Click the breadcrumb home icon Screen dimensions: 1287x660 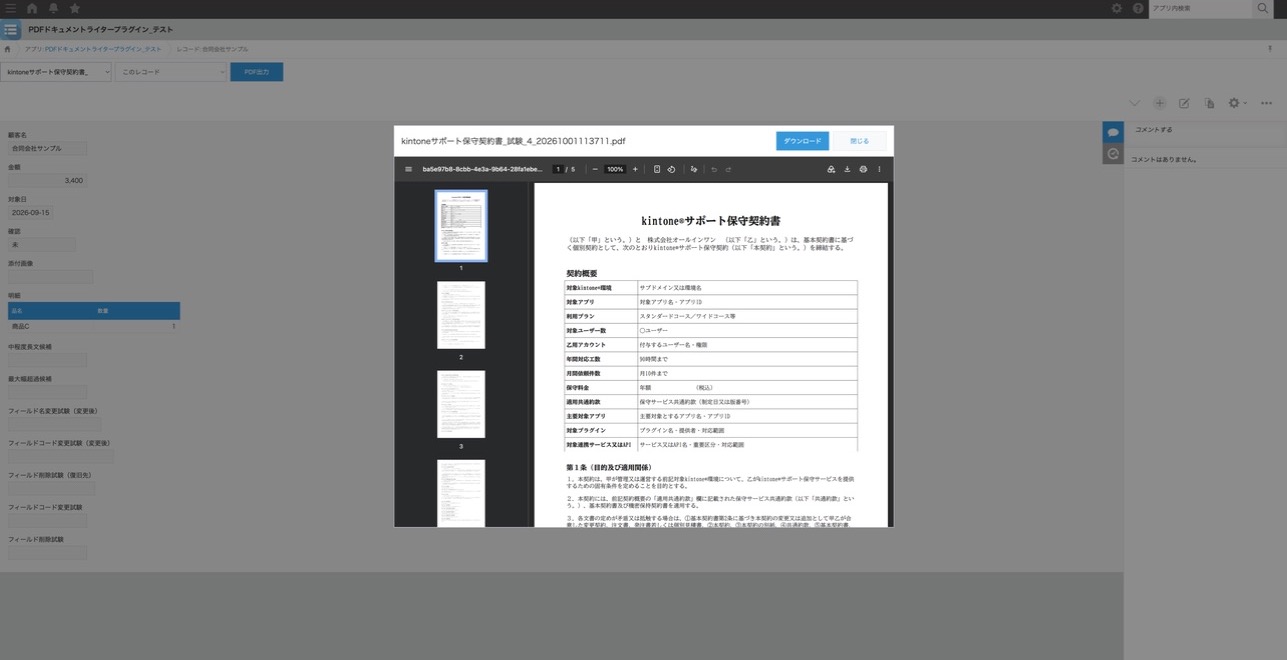(x=8, y=48)
